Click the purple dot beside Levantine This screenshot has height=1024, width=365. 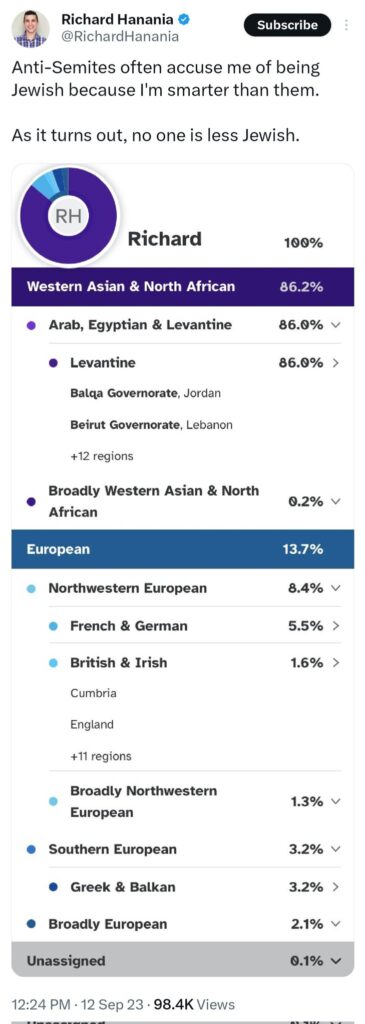54,362
